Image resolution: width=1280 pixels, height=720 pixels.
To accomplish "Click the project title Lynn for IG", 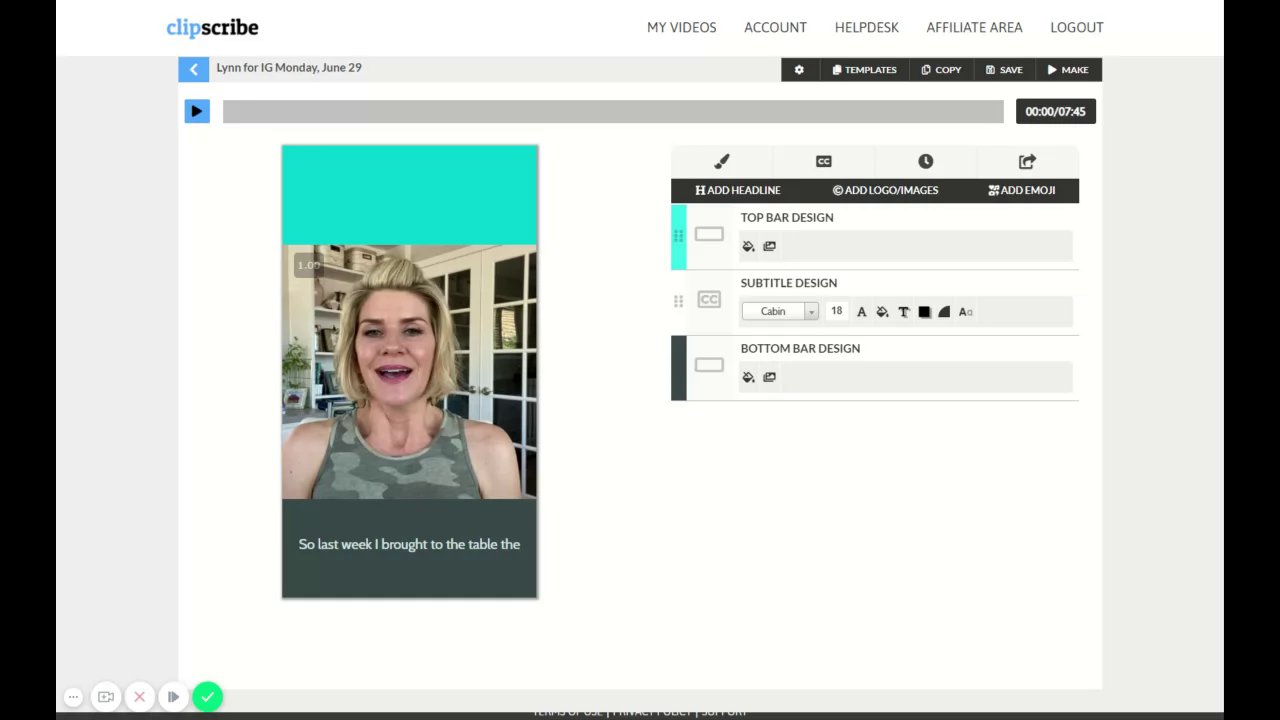I will [289, 68].
